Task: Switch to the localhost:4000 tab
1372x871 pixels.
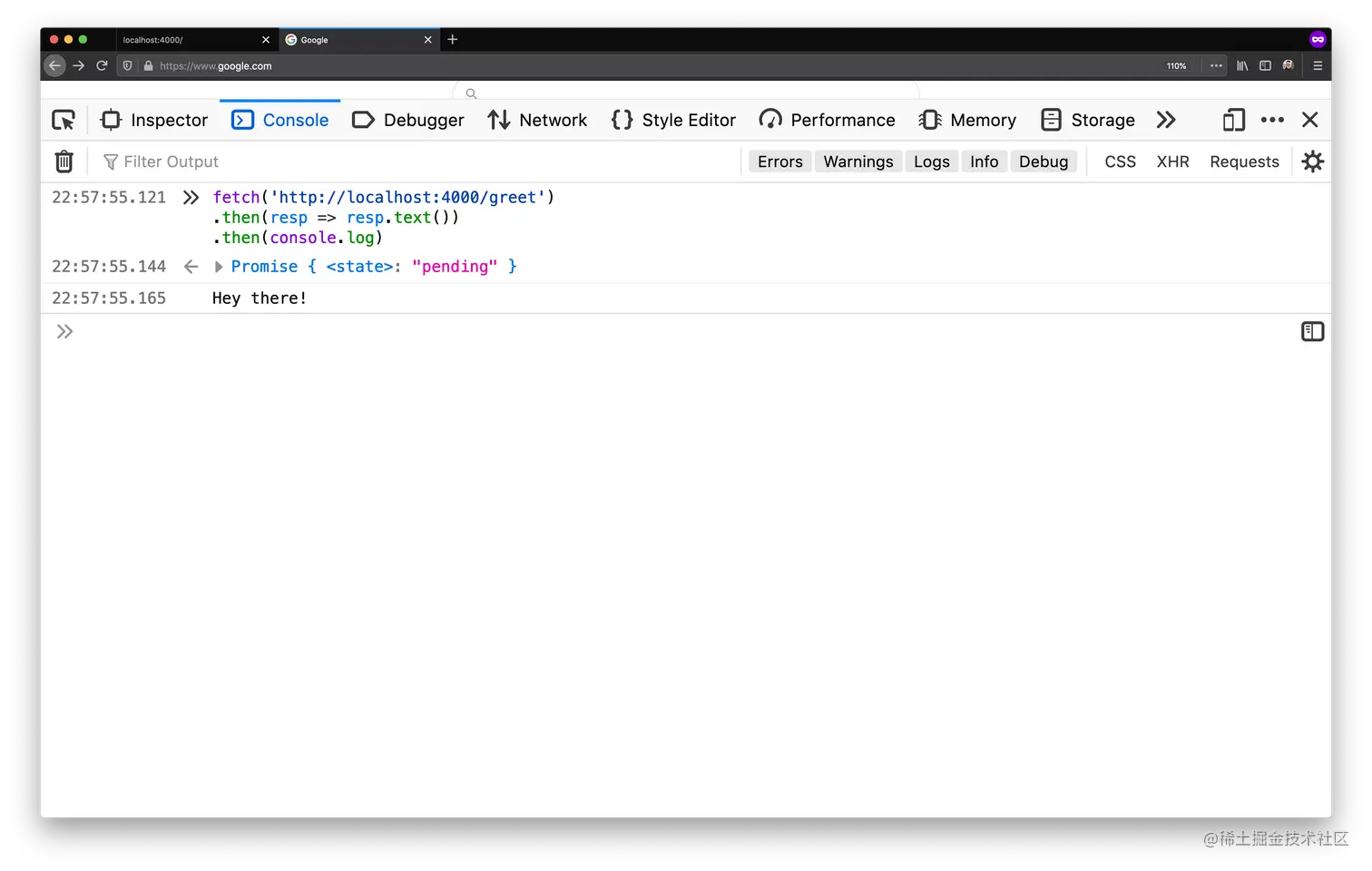Action: tap(196, 40)
